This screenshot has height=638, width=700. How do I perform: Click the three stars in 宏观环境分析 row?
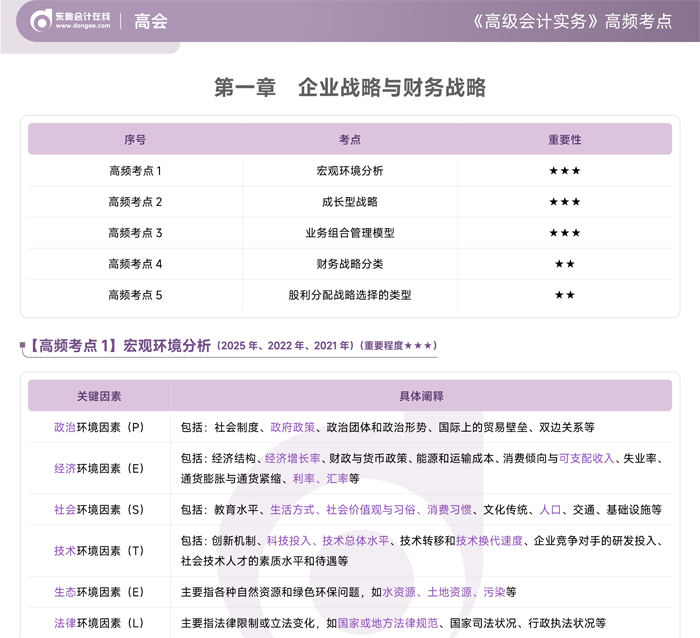click(564, 171)
